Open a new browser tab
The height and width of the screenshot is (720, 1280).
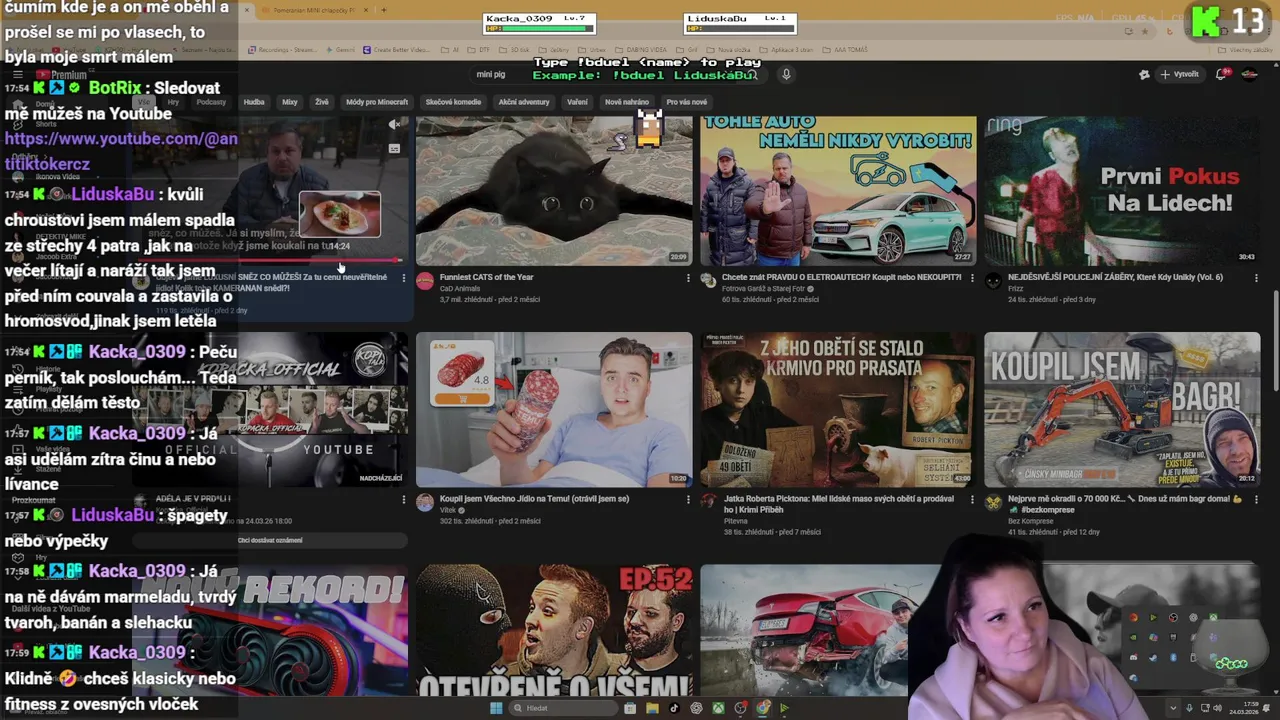(384, 10)
